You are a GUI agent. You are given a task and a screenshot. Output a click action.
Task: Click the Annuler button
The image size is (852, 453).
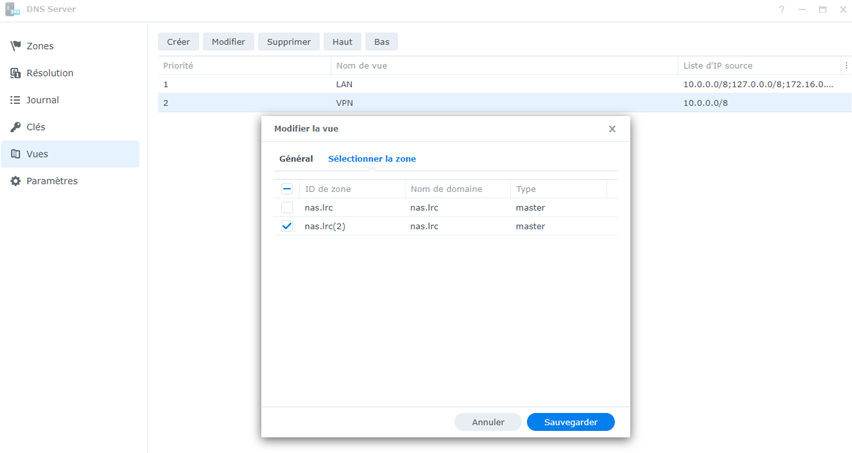(x=488, y=422)
